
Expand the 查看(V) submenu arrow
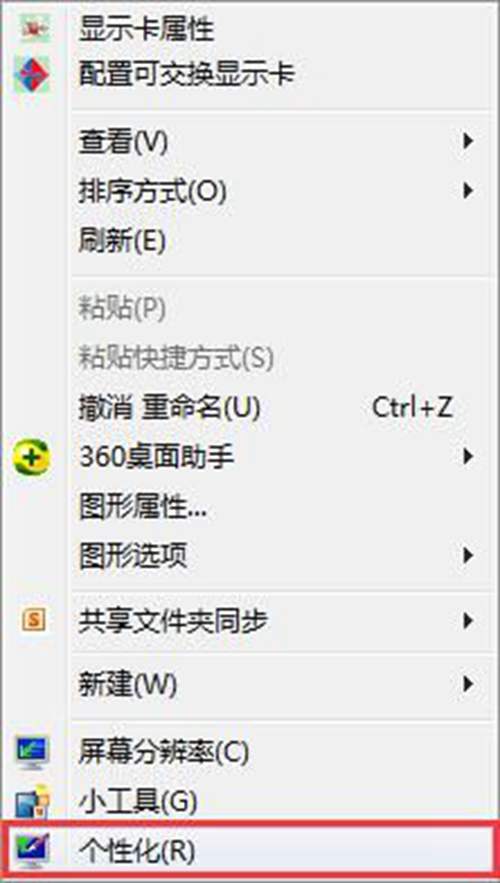[x=467, y=141]
